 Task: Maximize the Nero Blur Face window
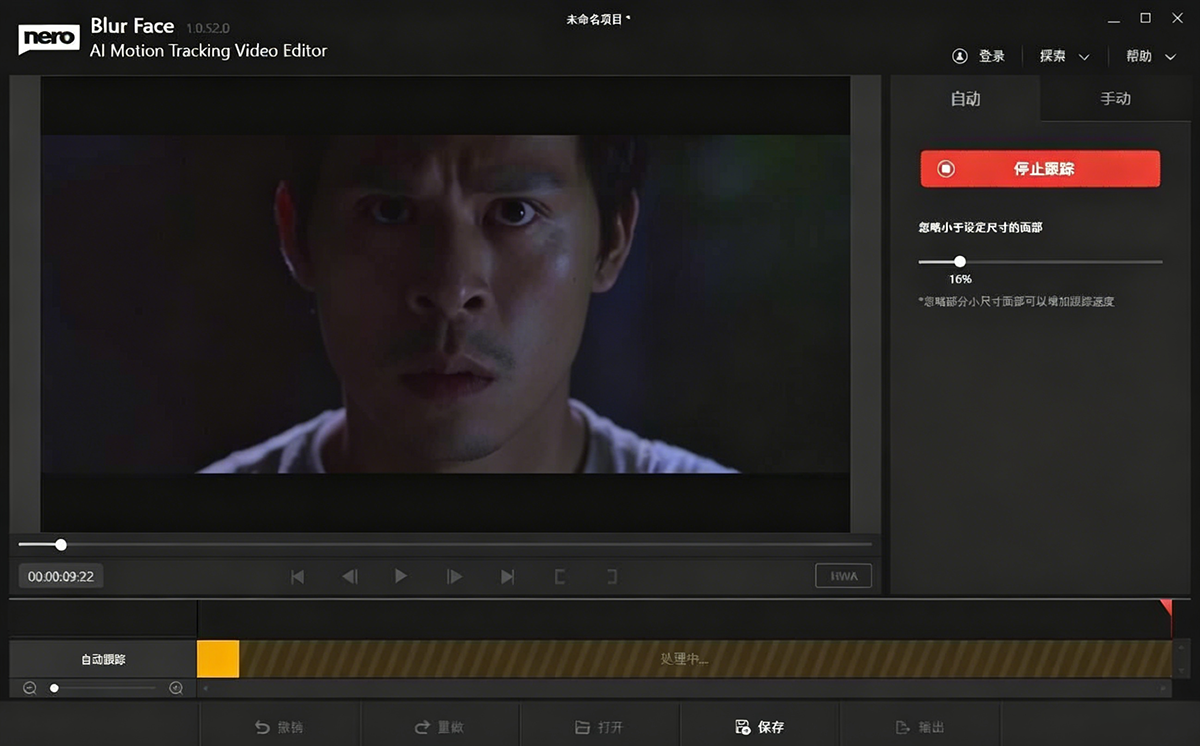pyautogui.click(x=1146, y=18)
